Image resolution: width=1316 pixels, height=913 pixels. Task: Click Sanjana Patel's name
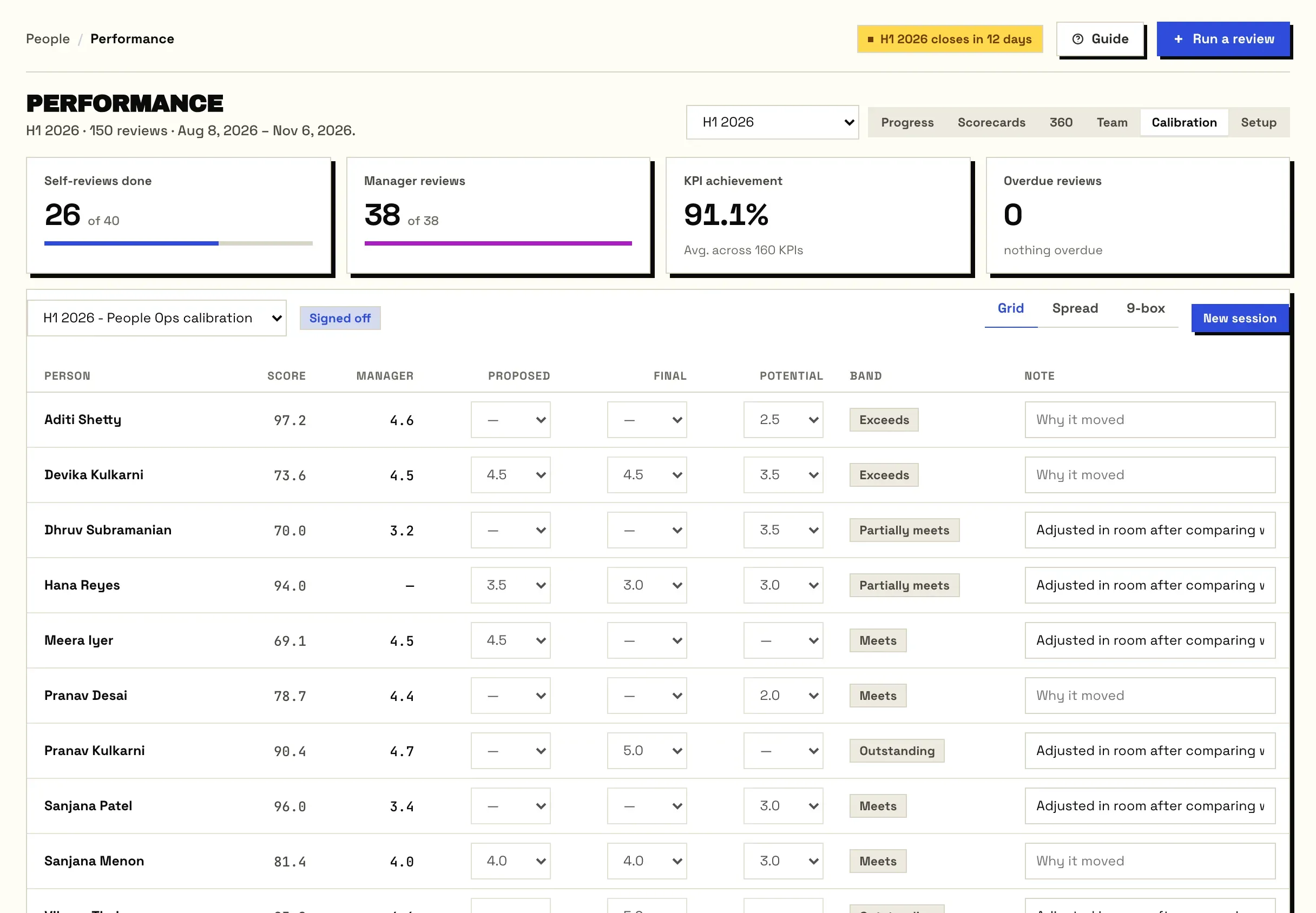88,806
